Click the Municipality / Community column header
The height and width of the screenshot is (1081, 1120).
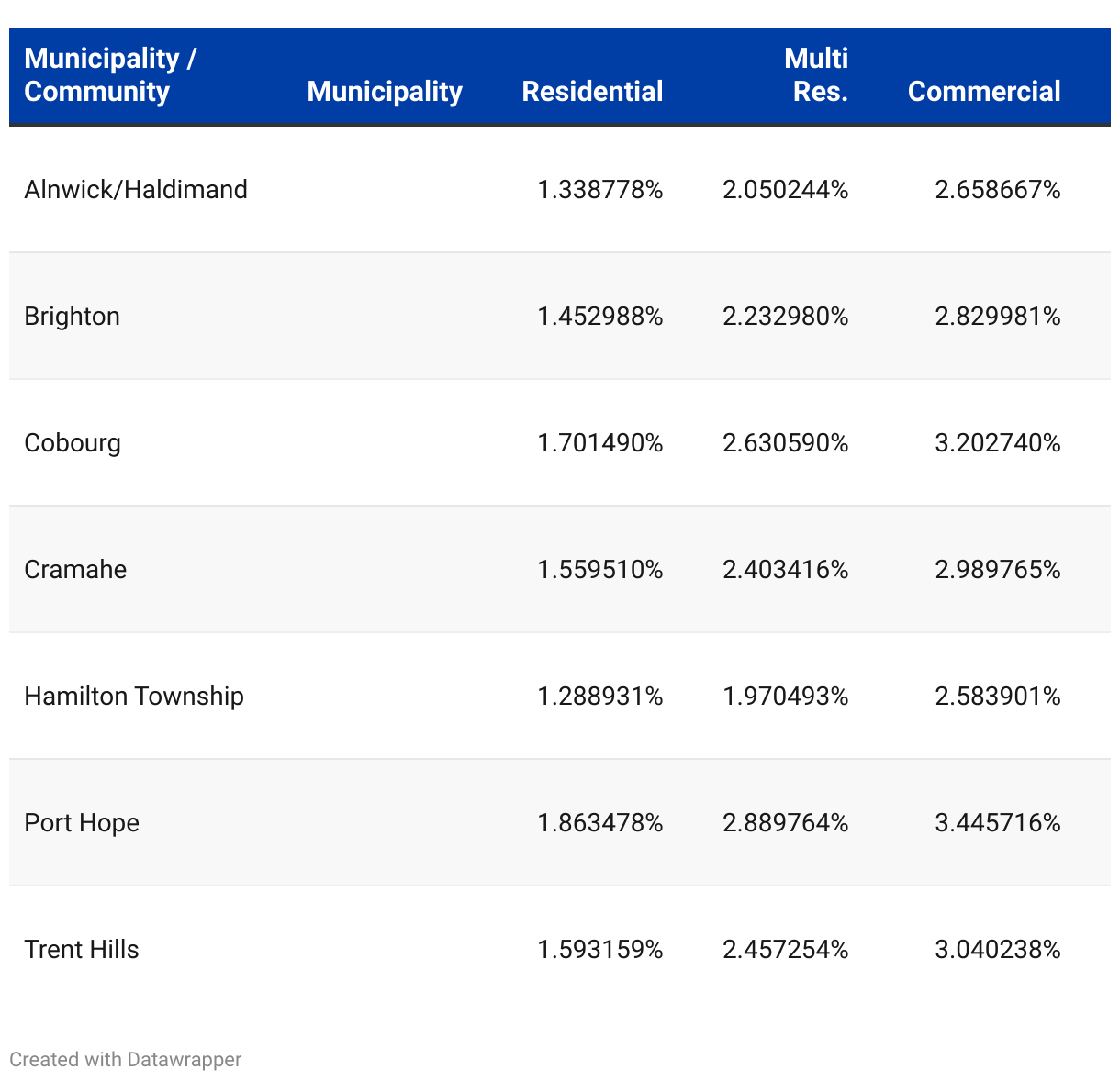tap(110, 75)
